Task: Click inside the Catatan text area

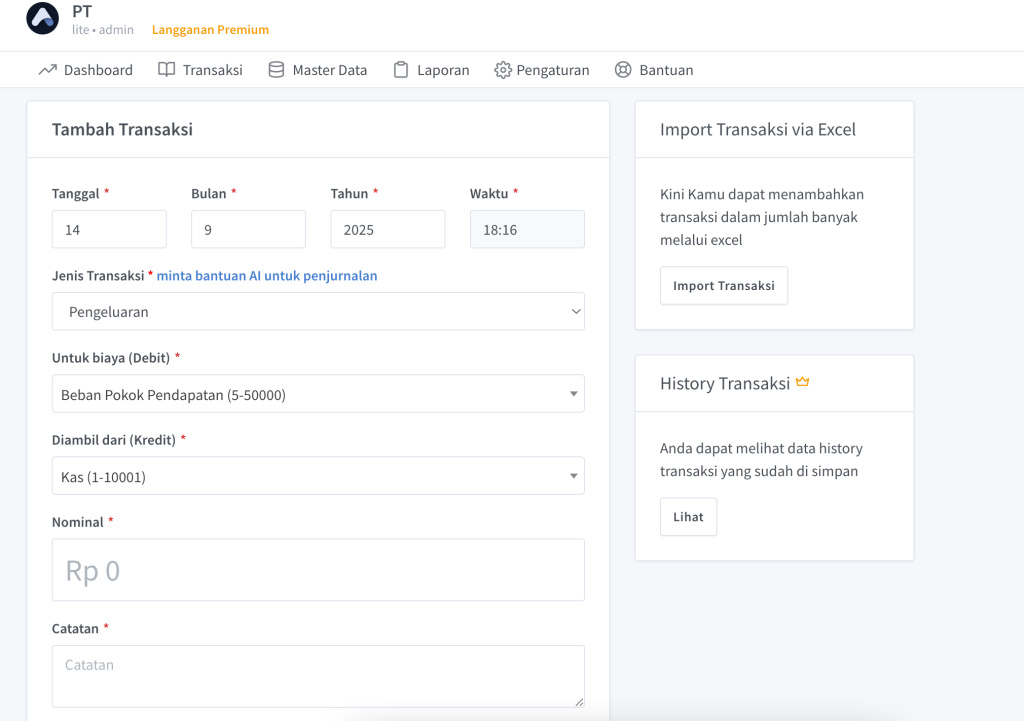Action: point(318,676)
